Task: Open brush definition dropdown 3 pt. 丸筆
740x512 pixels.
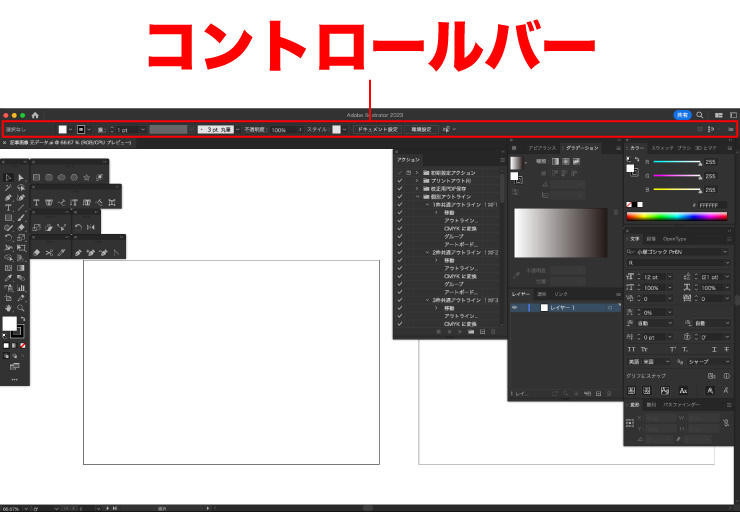Action: [x=237, y=129]
